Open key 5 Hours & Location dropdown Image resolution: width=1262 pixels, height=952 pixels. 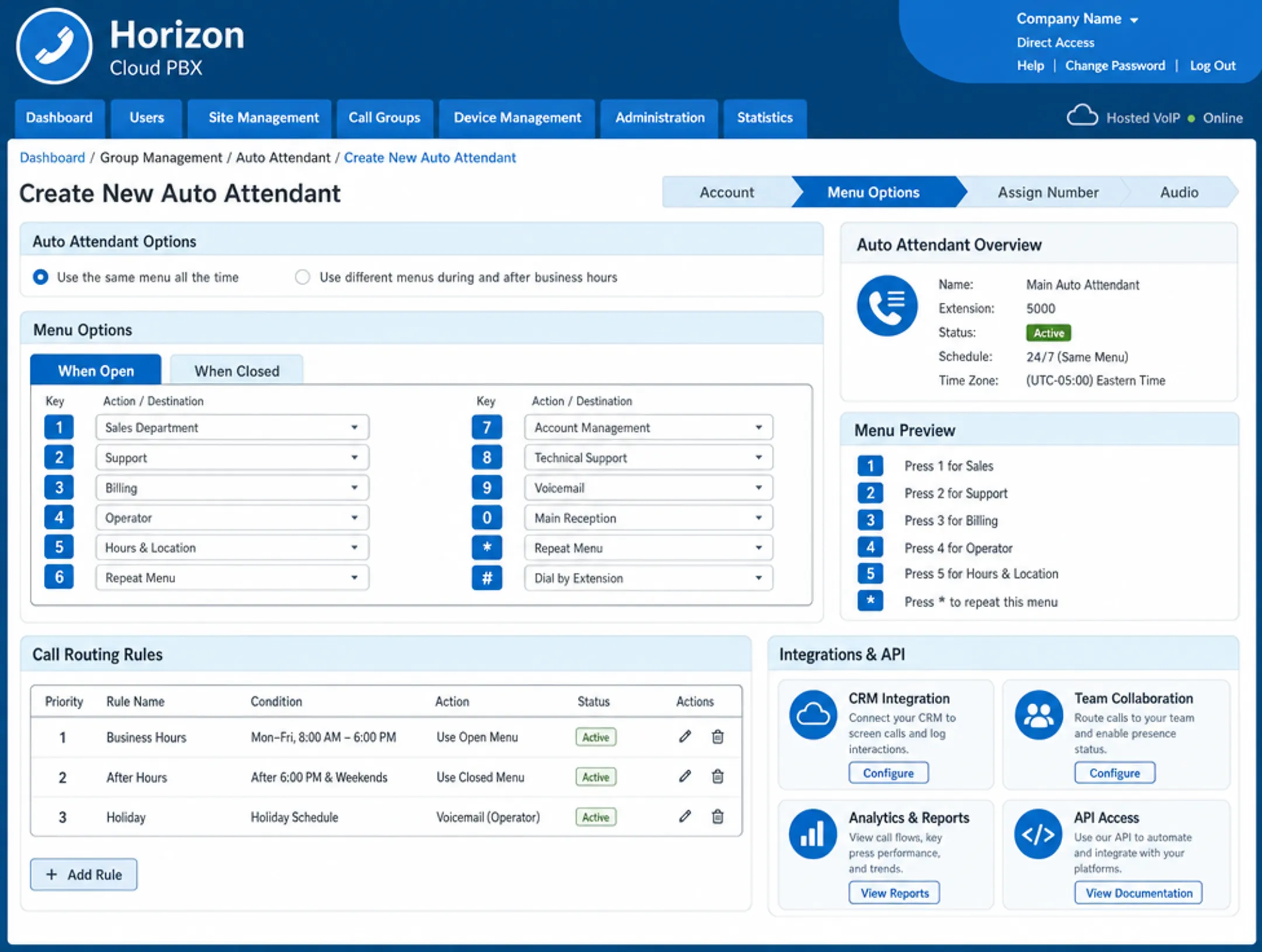pos(233,548)
